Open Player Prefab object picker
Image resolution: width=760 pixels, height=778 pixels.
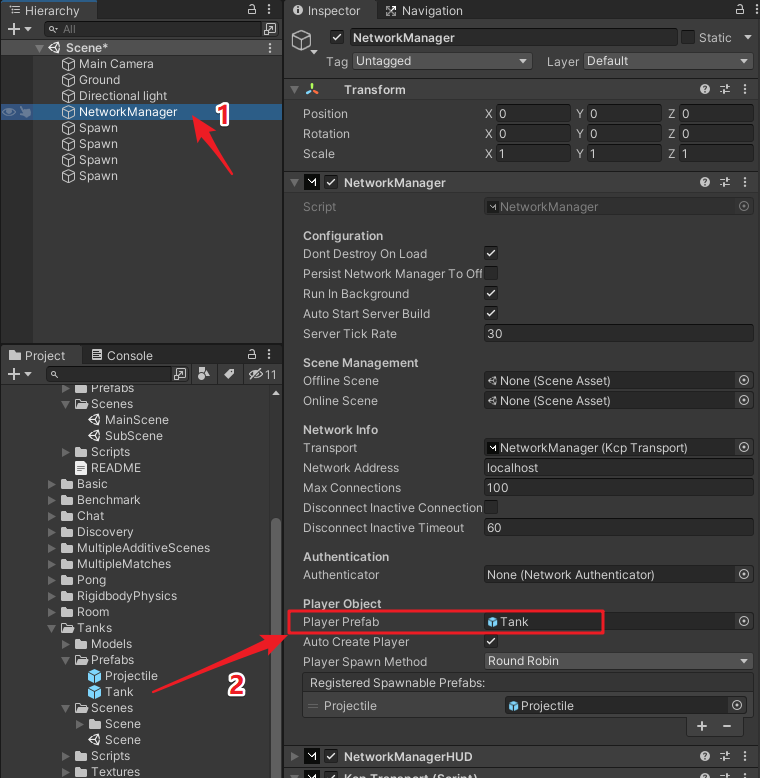[744, 622]
